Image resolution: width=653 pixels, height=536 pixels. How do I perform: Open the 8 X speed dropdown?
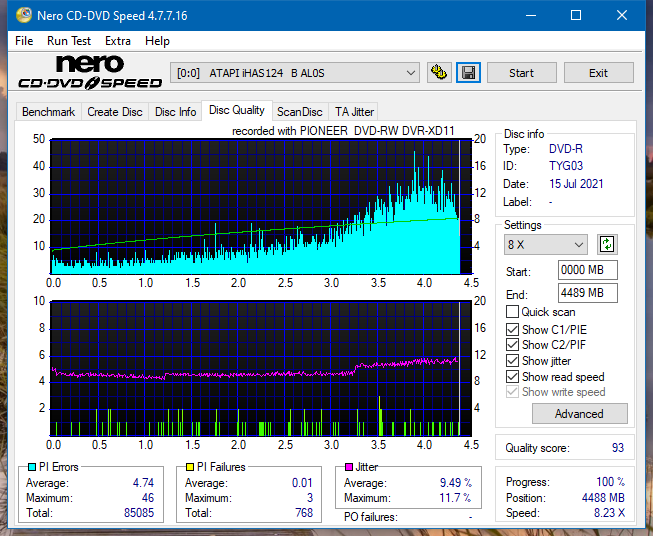[x=546, y=244]
